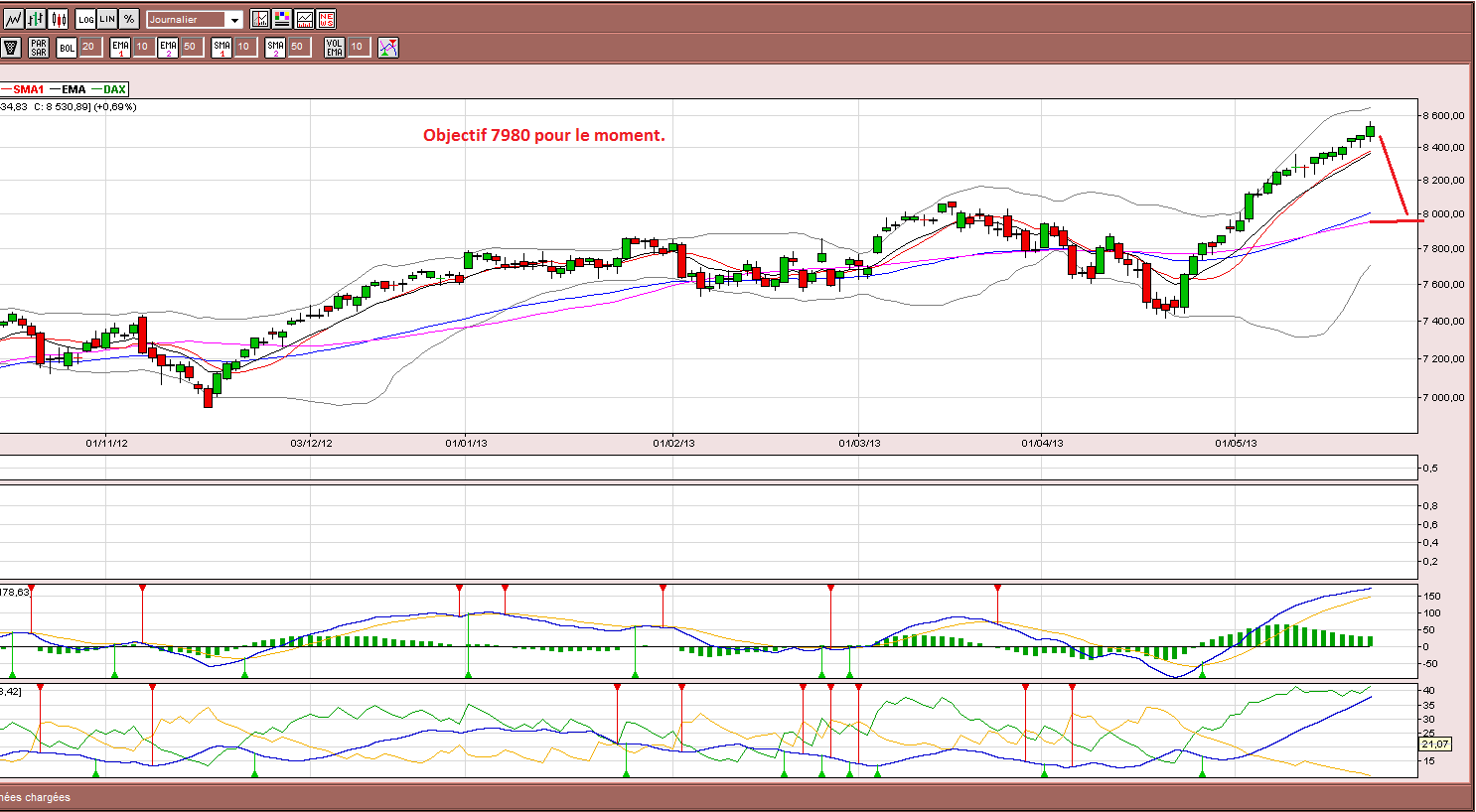Screen dimensions: 1476x812
Task: Click the -50 level on the oscillator axis
Action: [1430, 663]
